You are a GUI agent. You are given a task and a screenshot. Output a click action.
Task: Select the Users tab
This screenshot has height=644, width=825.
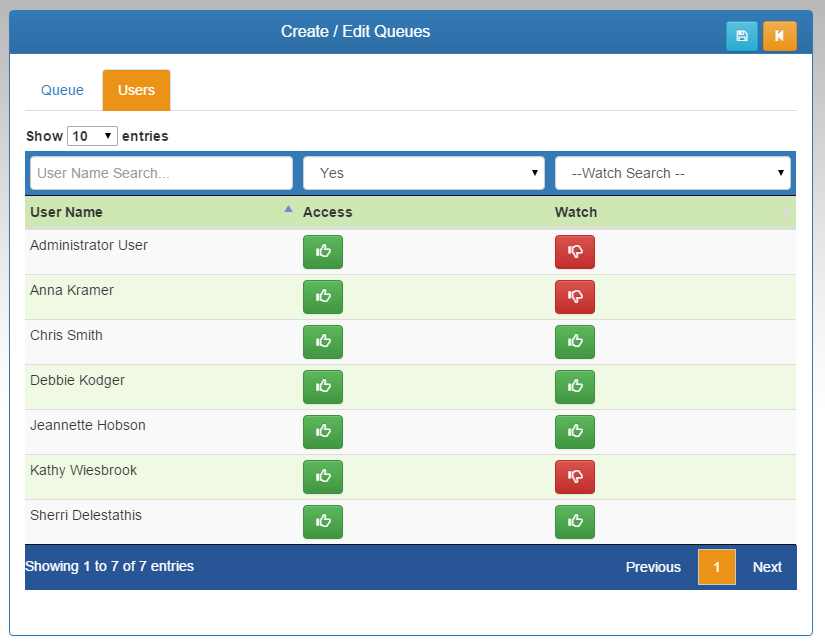(136, 90)
